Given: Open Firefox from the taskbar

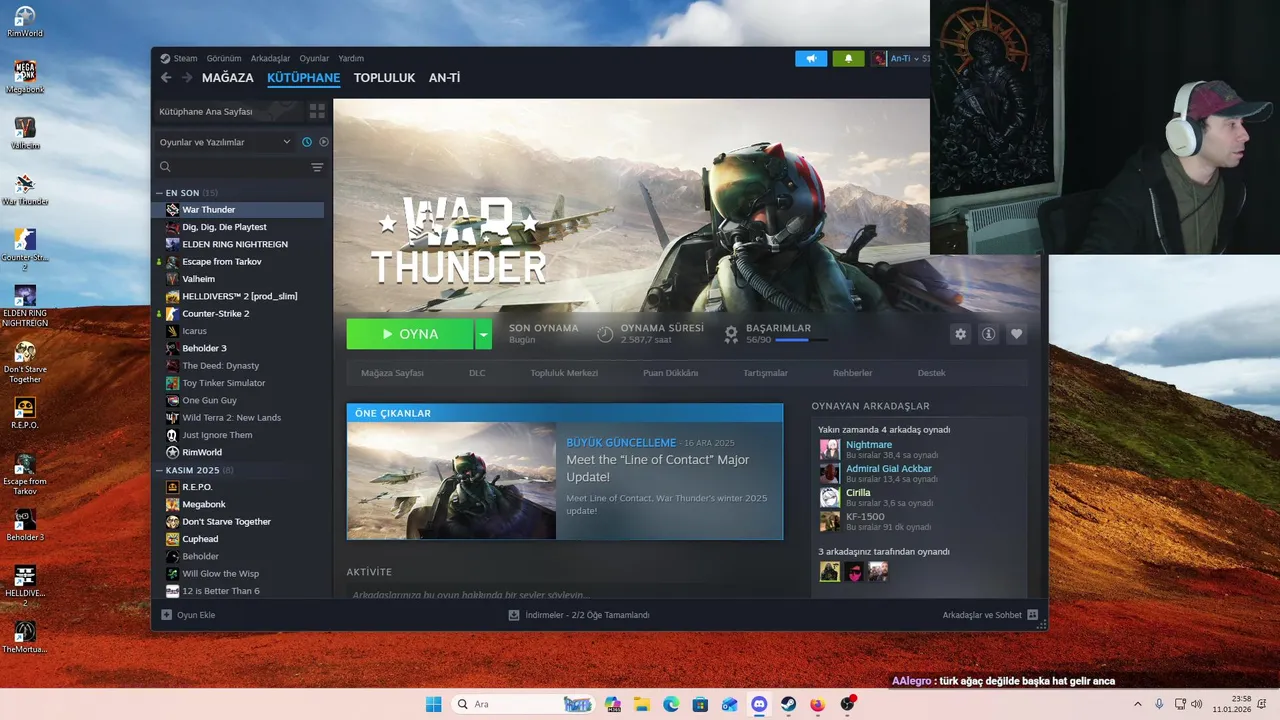Looking at the screenshot, I should coord(817,704).
